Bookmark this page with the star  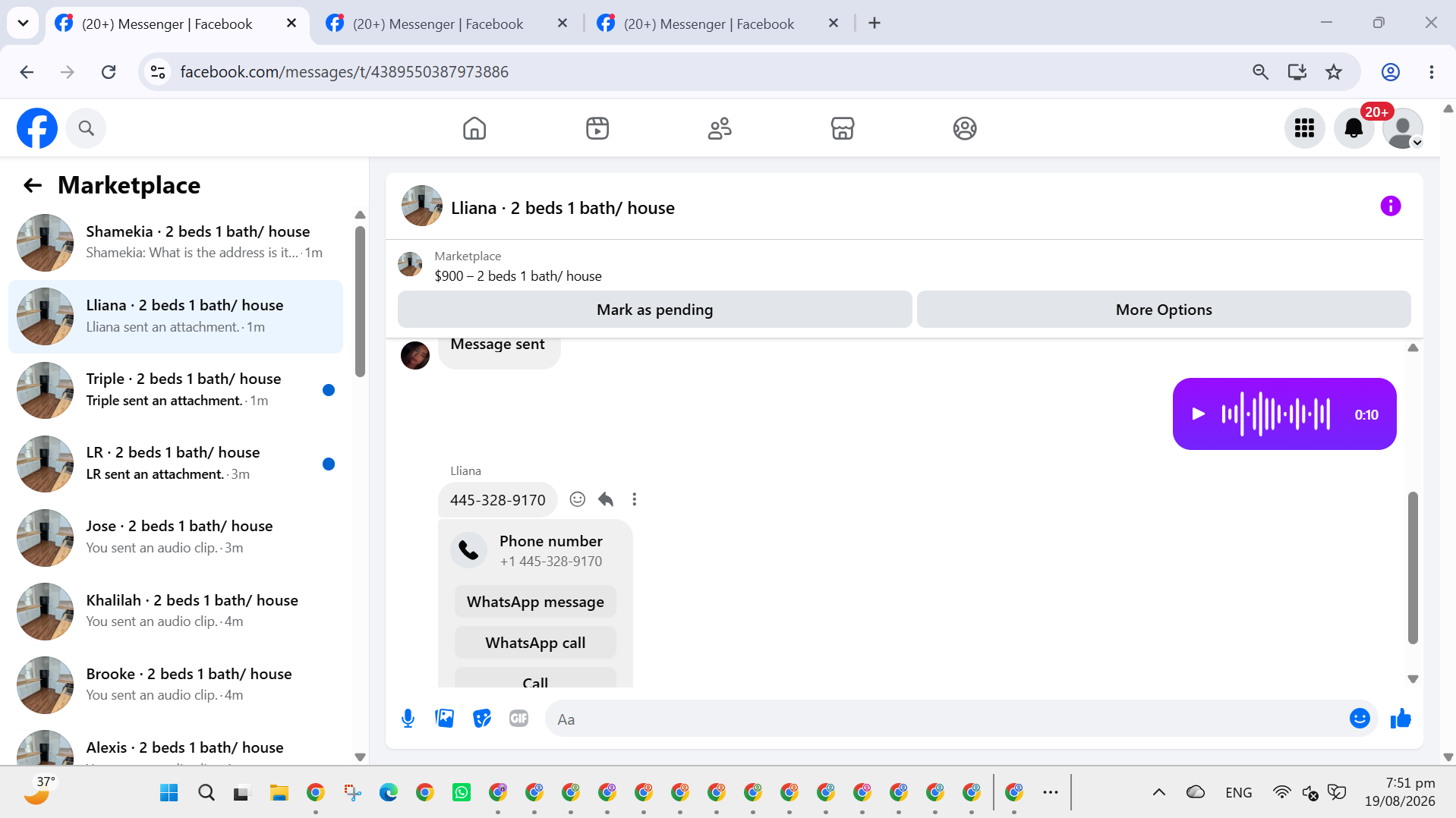point(1334,72)
